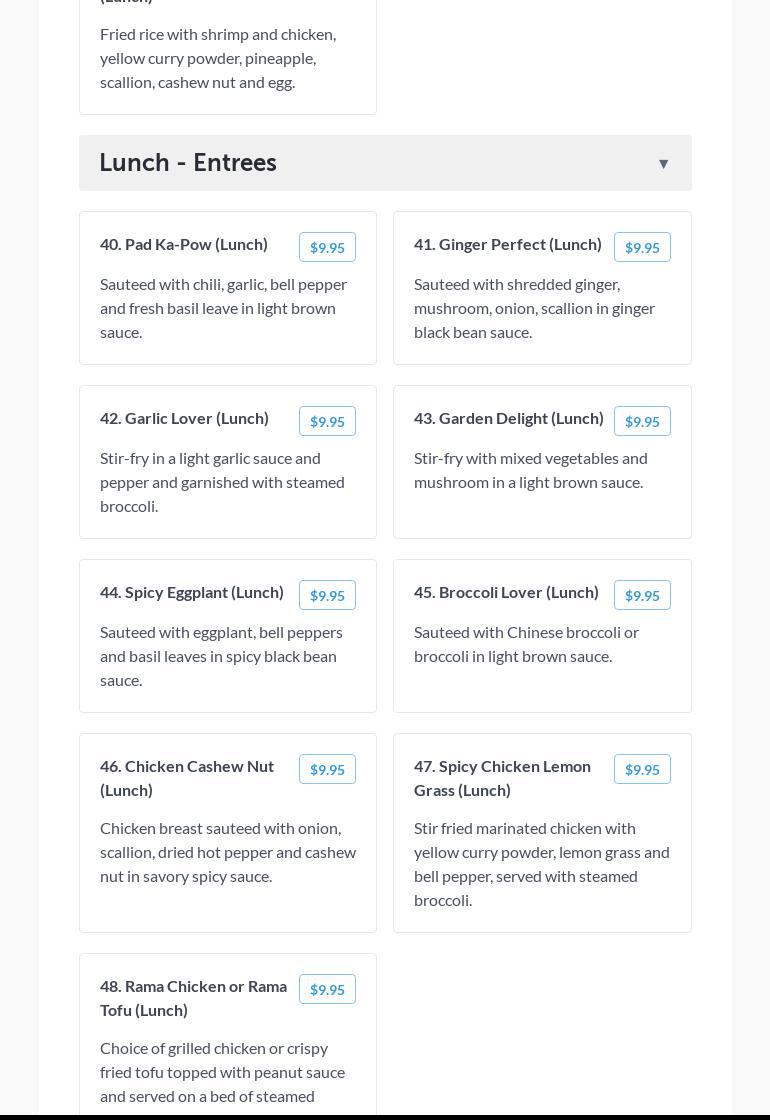Click Broccoli Lover $9.95 price button

pos(642,595)
